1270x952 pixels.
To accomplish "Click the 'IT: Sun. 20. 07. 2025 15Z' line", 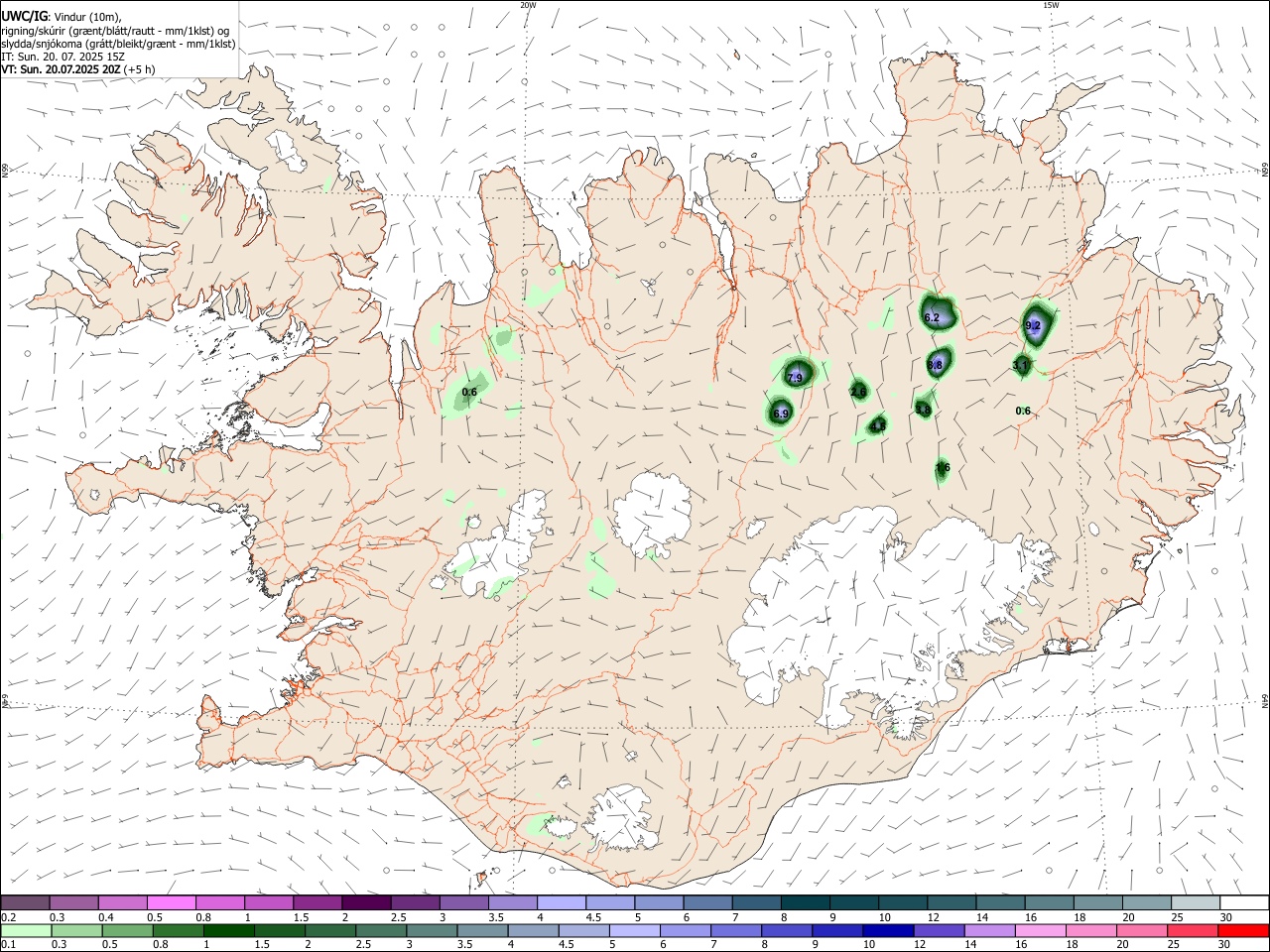I will (64, 57).
